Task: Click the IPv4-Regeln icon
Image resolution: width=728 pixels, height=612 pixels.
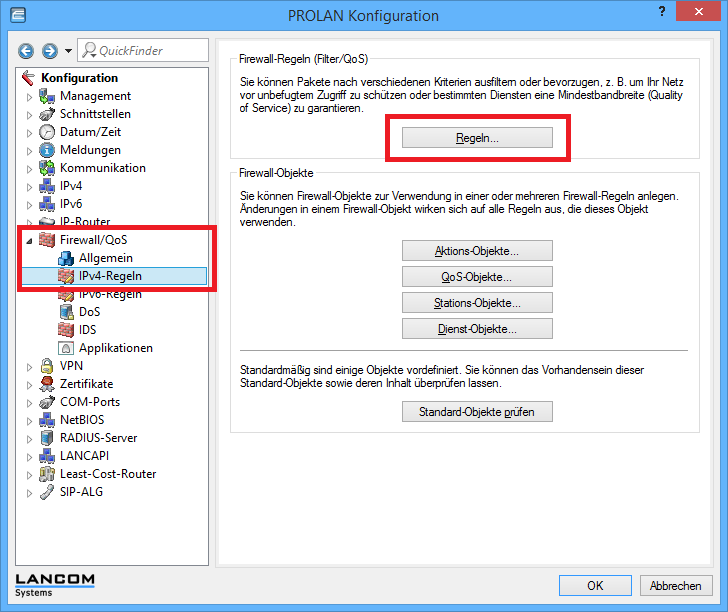Action: [x=66, y=276]
